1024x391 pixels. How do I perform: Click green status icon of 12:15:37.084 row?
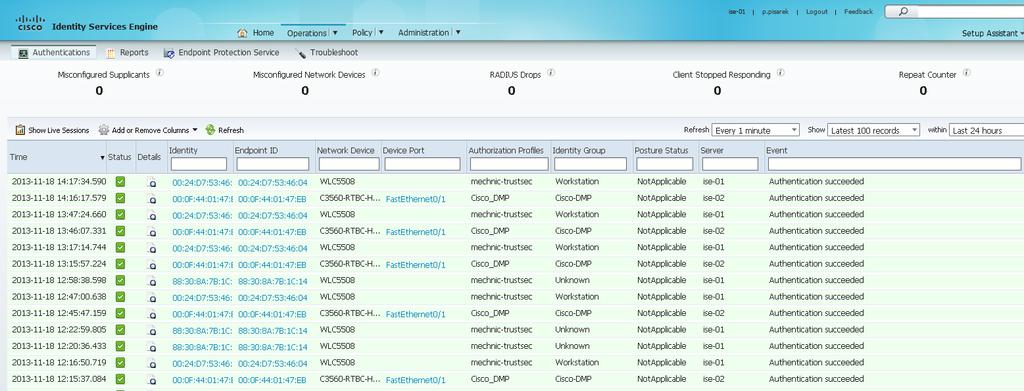(120, 379)
